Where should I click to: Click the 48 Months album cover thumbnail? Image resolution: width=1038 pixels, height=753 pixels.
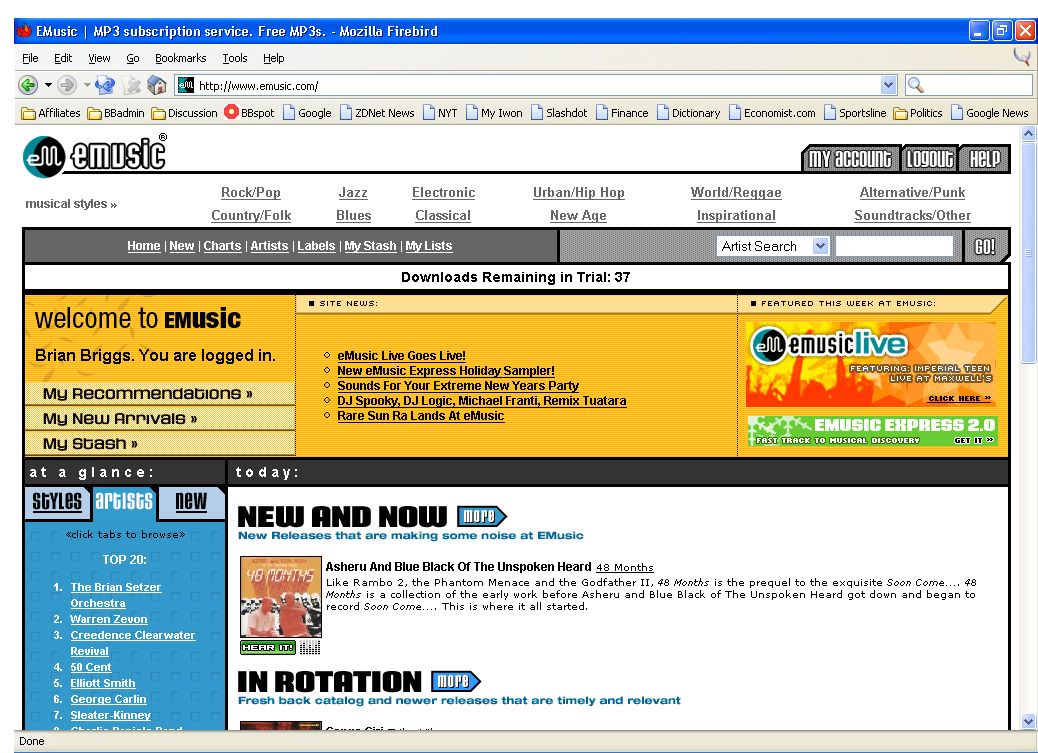281,597
